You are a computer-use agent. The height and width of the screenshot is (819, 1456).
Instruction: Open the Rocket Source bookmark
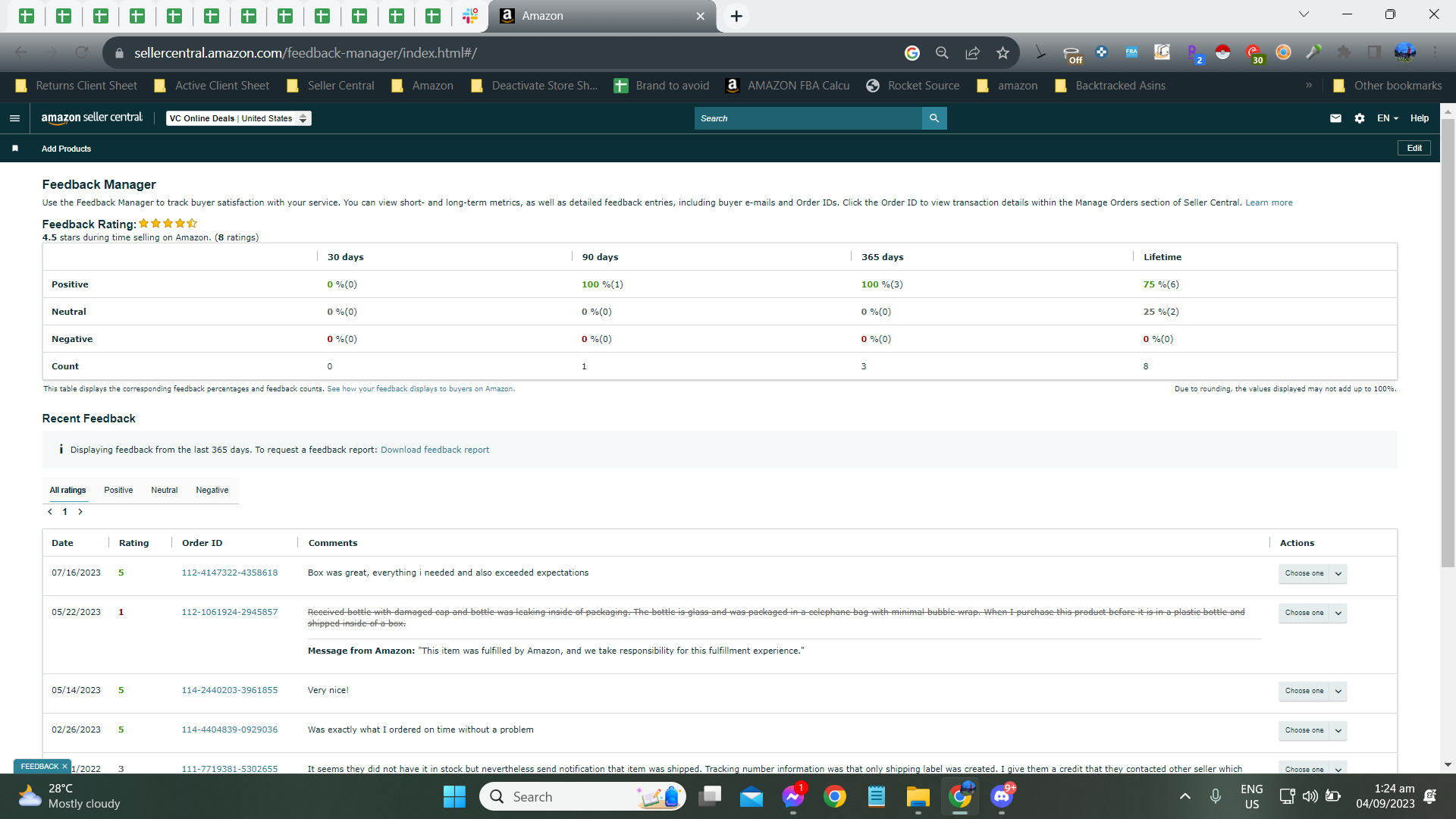(913, 86)
